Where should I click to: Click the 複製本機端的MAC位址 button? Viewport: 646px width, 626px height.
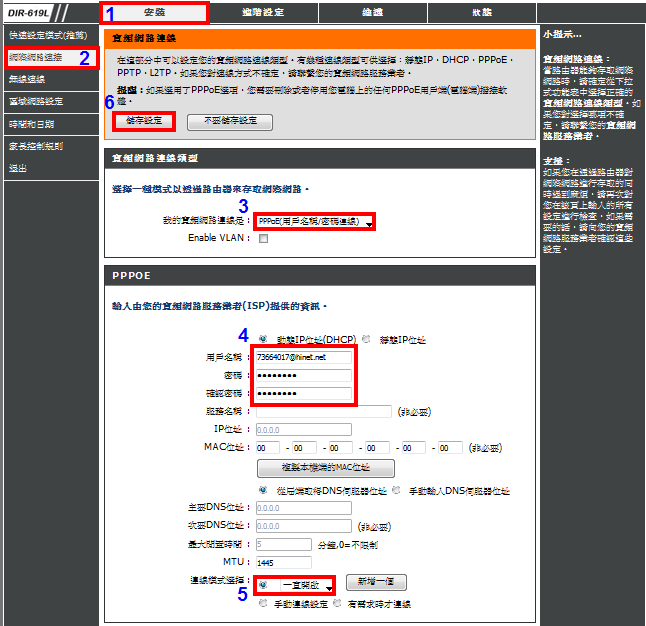click(x=325, y=468)
